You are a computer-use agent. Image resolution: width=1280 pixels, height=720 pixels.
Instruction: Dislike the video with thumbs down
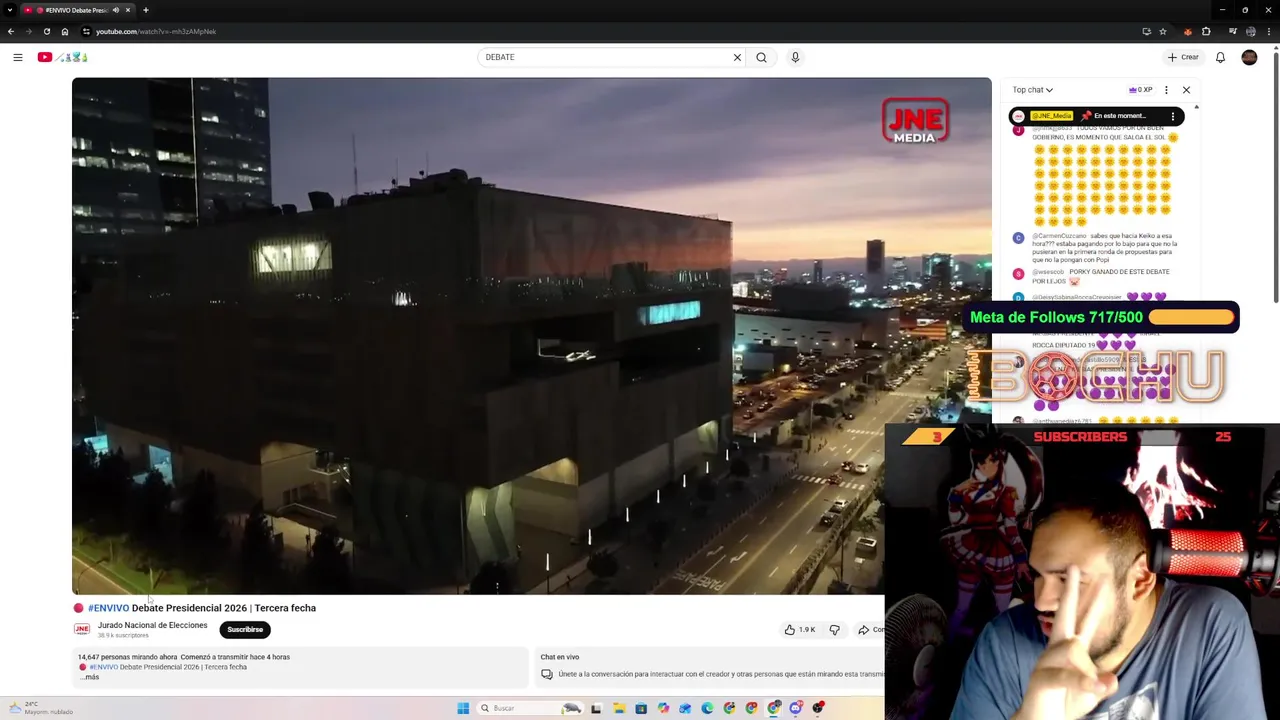click(x=834, y=629)
